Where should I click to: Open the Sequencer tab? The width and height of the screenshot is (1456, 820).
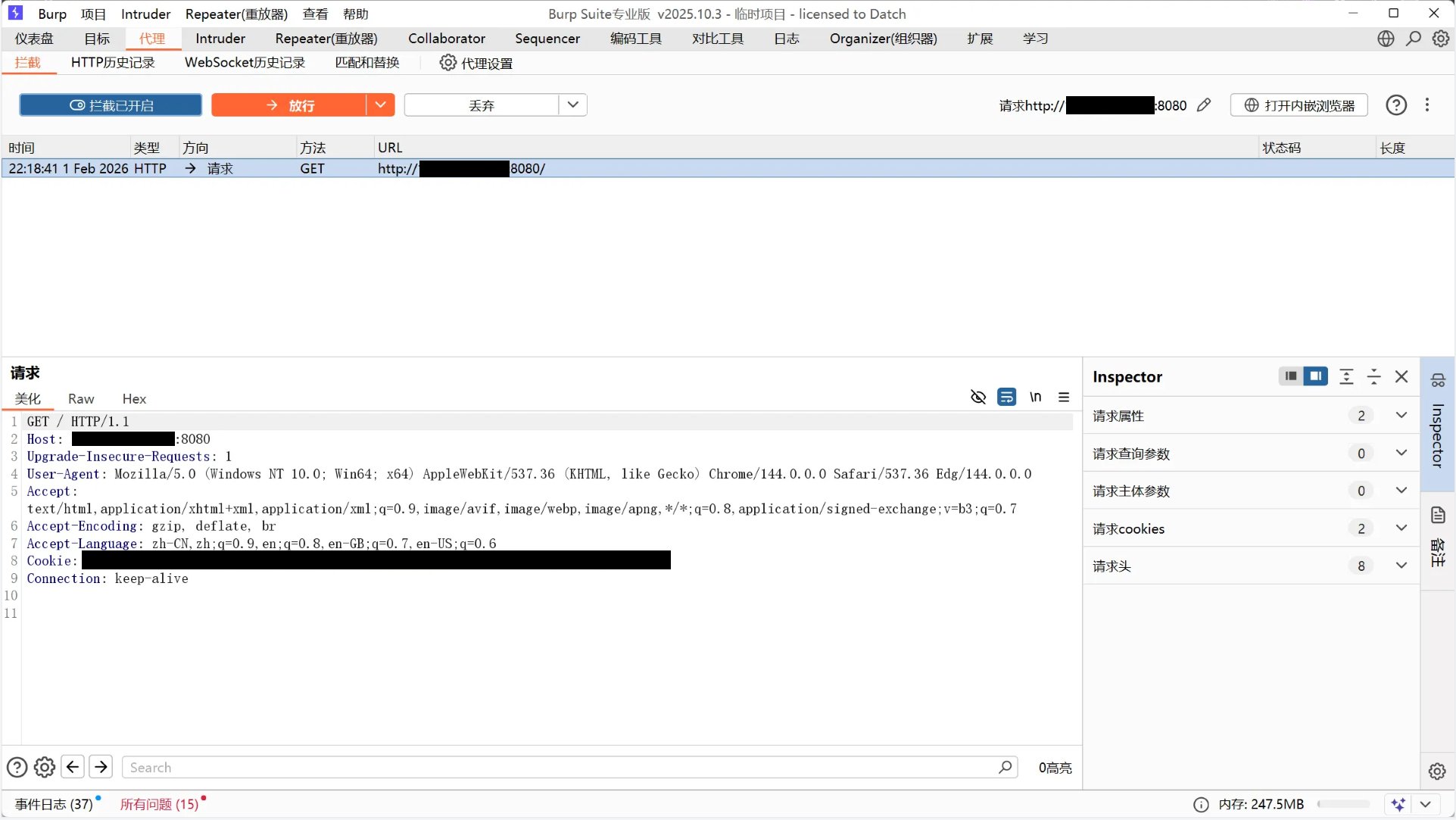[547, 39]
